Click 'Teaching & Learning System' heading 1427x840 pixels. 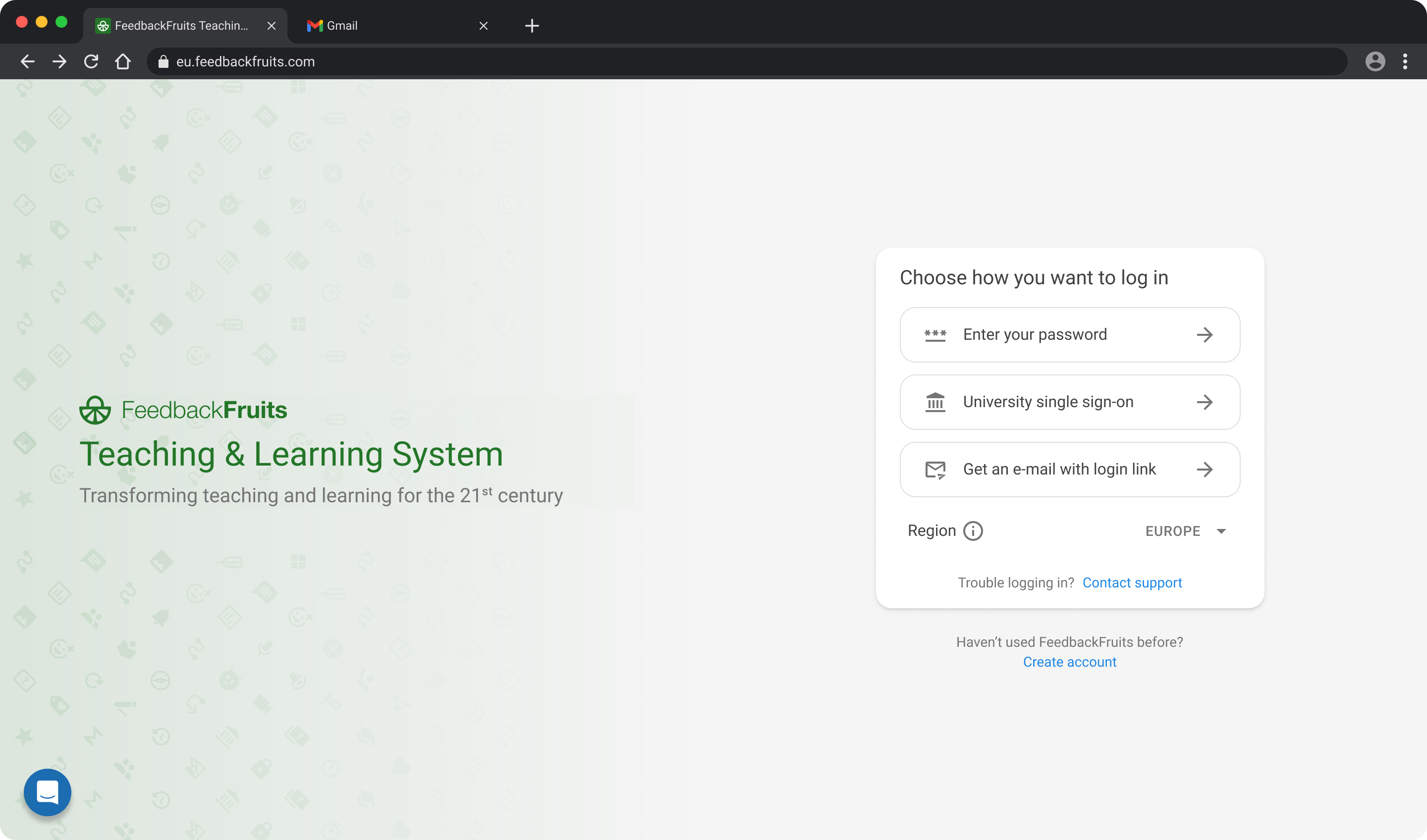pos(291,454)
